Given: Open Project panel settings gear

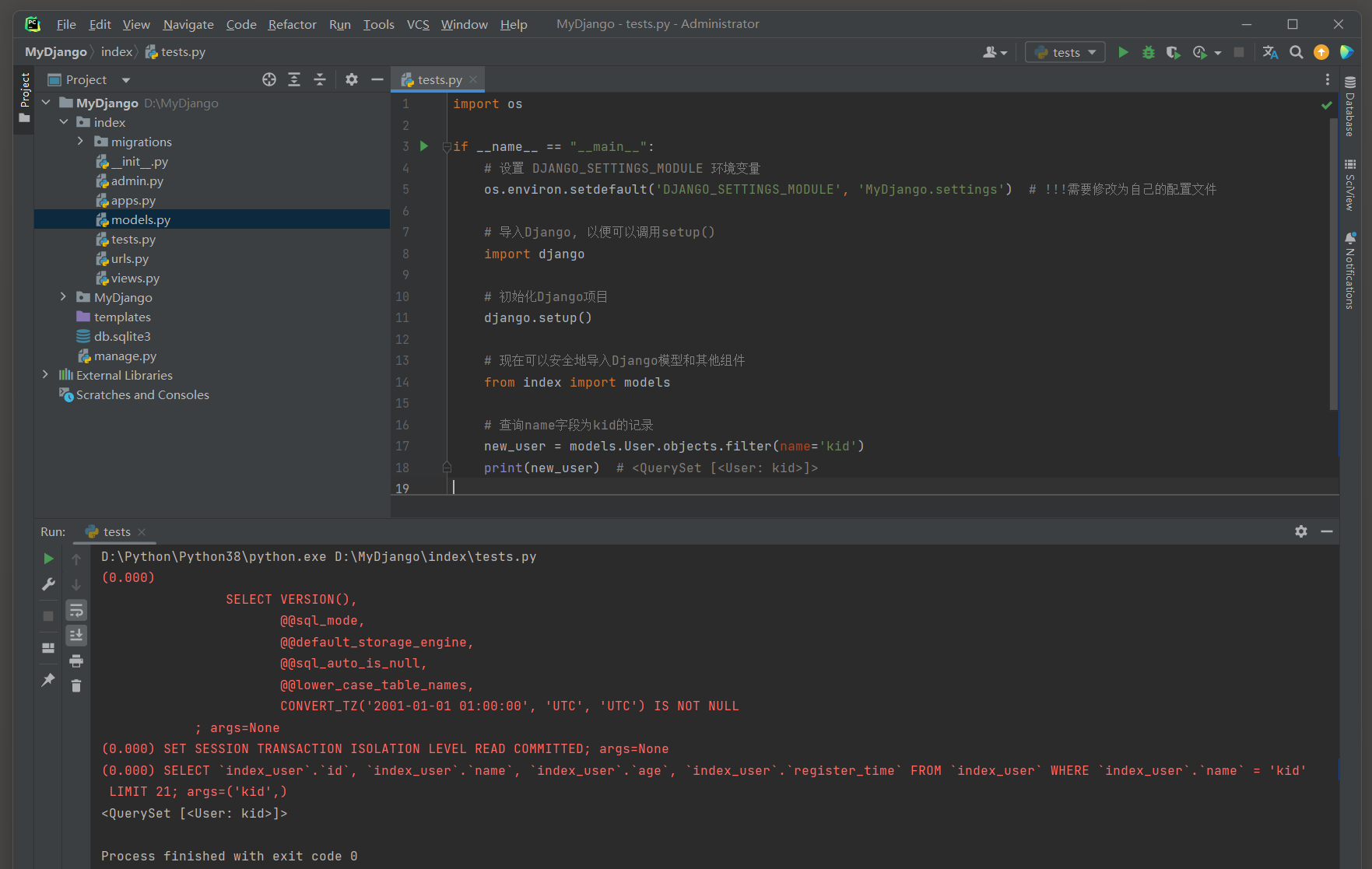Looking at the screenshot, I should point(352,79).
